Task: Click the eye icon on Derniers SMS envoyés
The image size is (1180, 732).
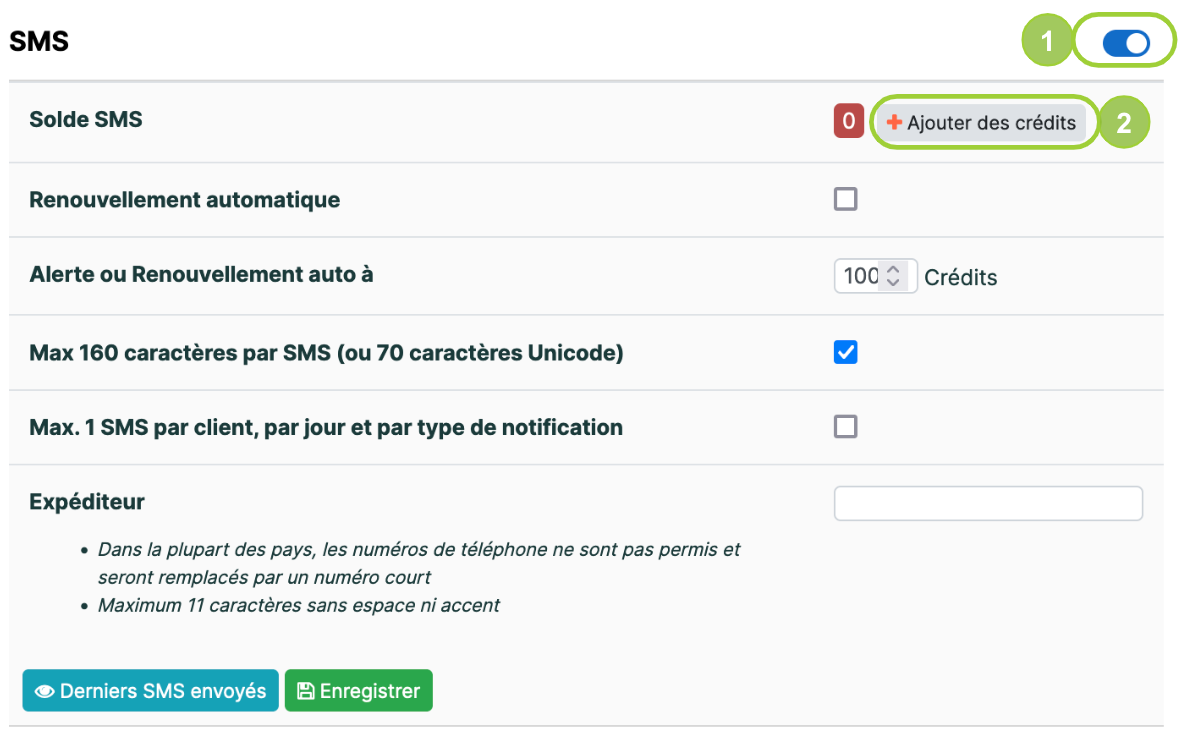Action: pos(44,691)
